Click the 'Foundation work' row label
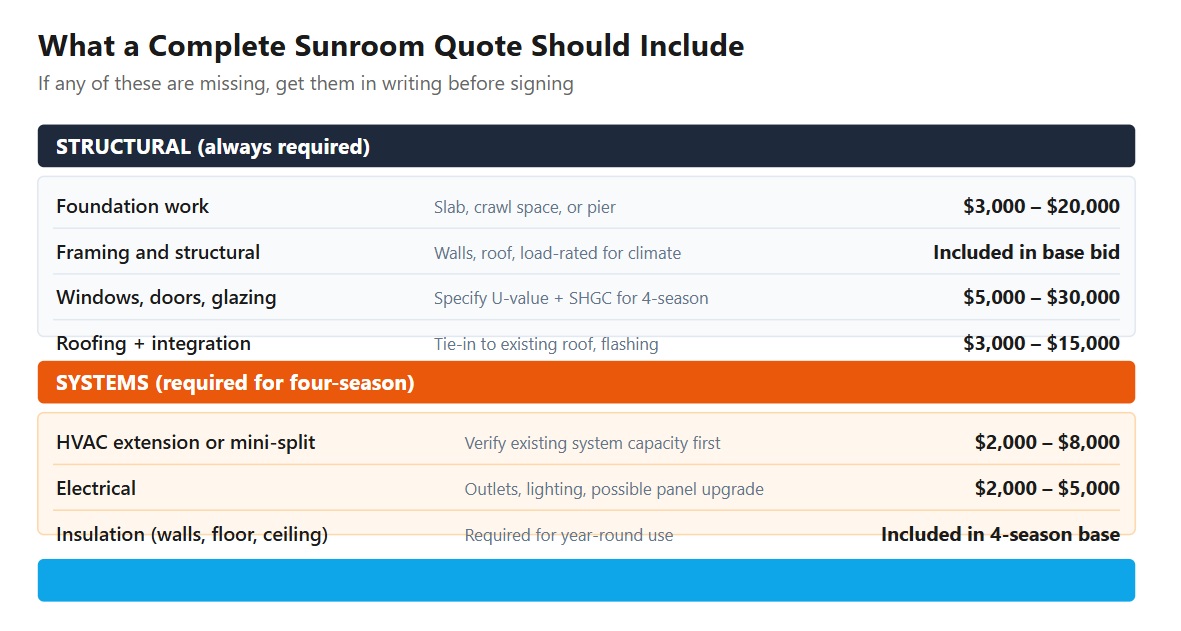 [x=133, y=207]
